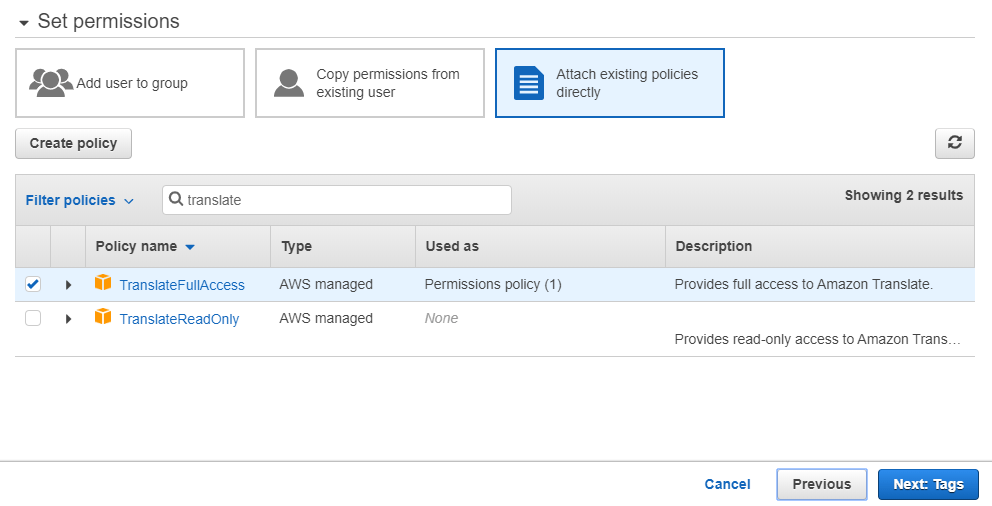Proceed with Next: Tags button
The width and height of the screenshot is (992, 506).
(x=928, y=484)
